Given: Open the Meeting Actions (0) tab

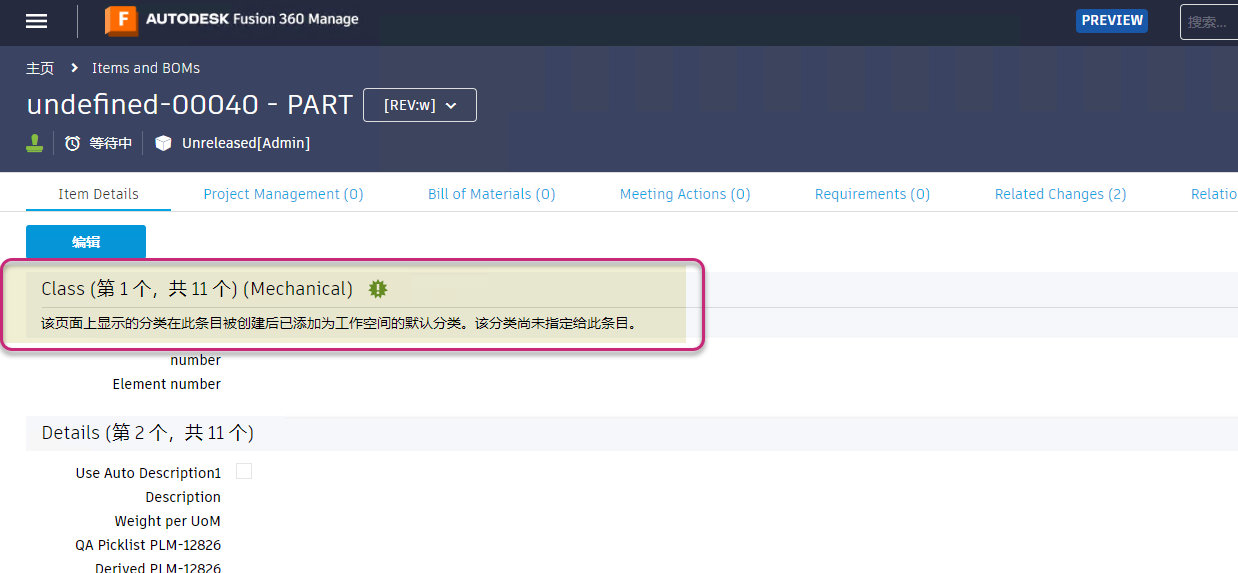Looking at the screenshot, I should 685,194.
